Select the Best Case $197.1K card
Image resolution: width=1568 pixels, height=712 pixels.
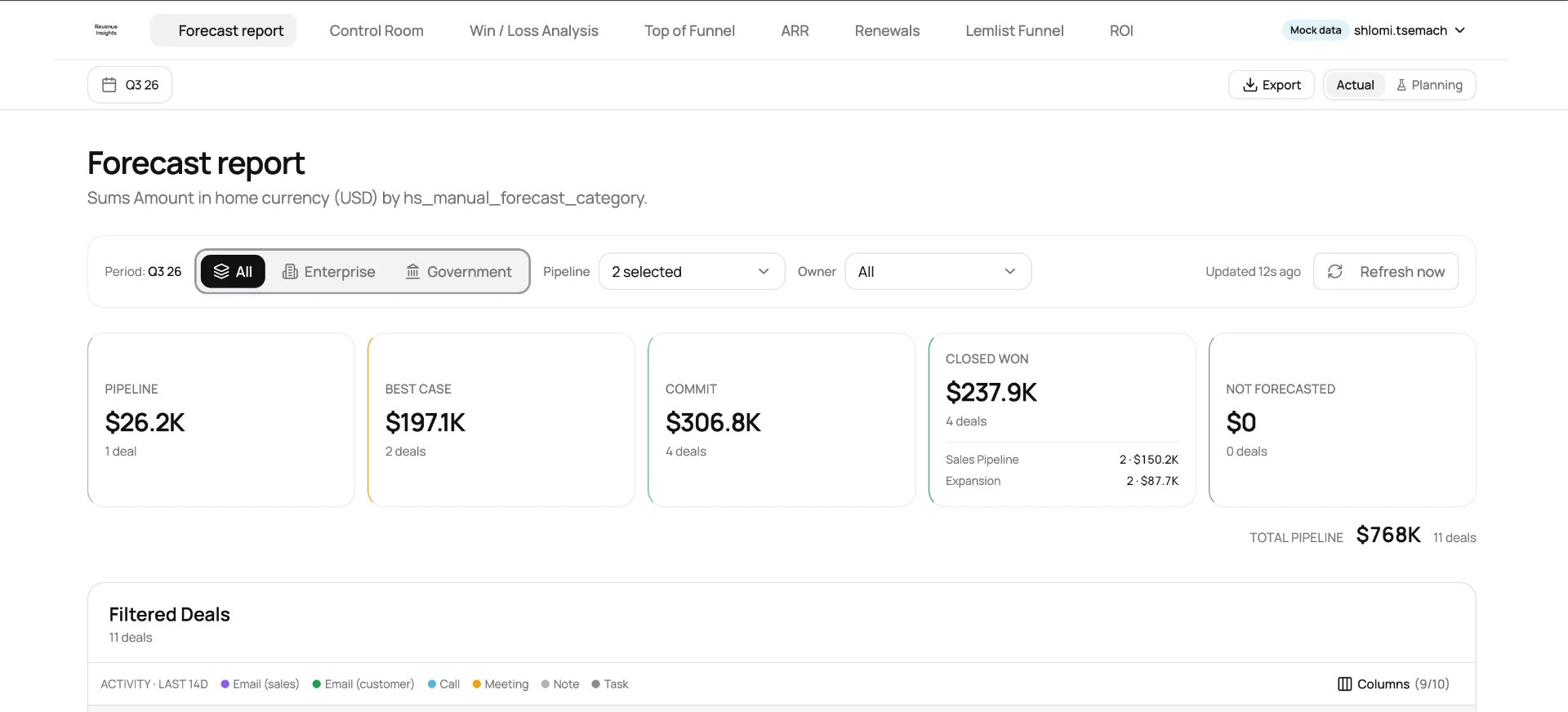pos(501,420)
